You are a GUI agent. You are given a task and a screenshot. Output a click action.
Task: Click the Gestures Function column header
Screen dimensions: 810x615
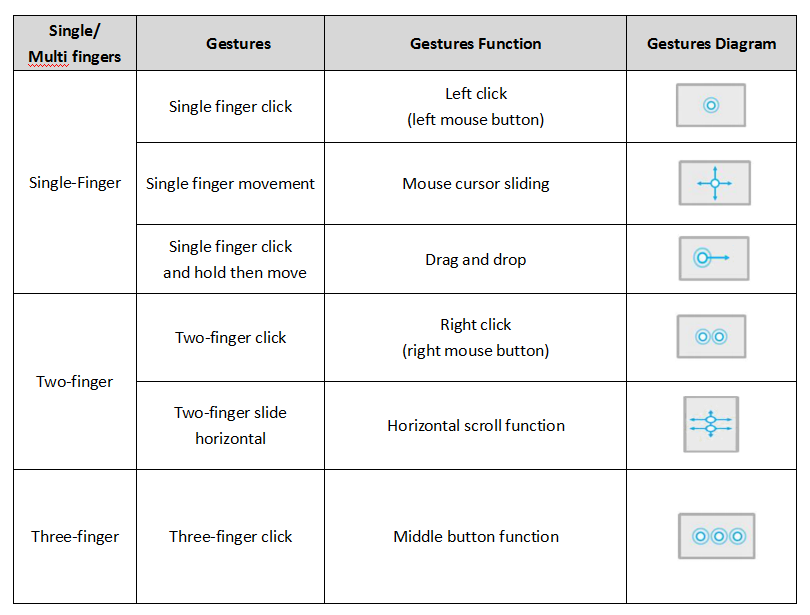tap(475, 43)
